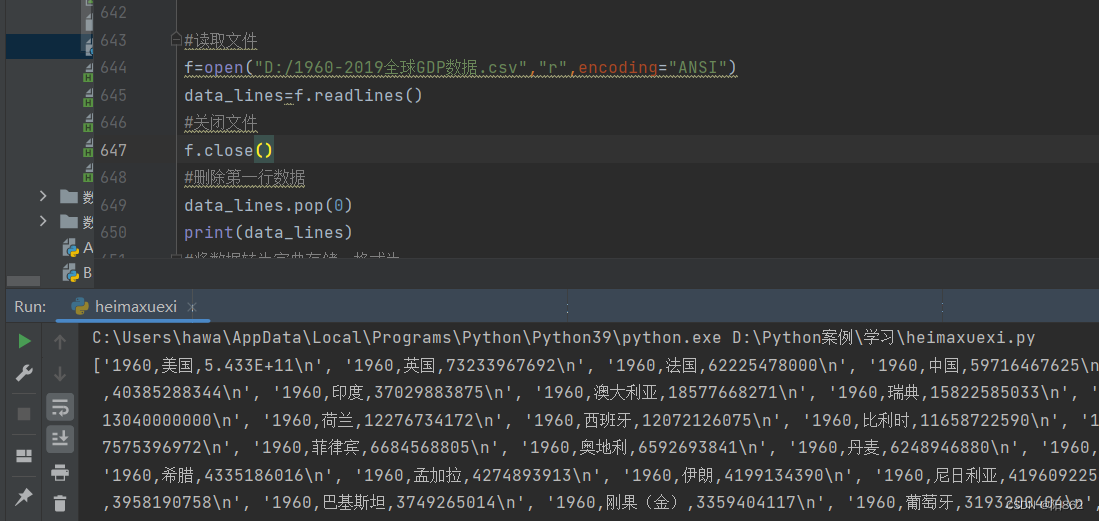
Task: Toggle scroll to end of output
Action: (60, 439)
